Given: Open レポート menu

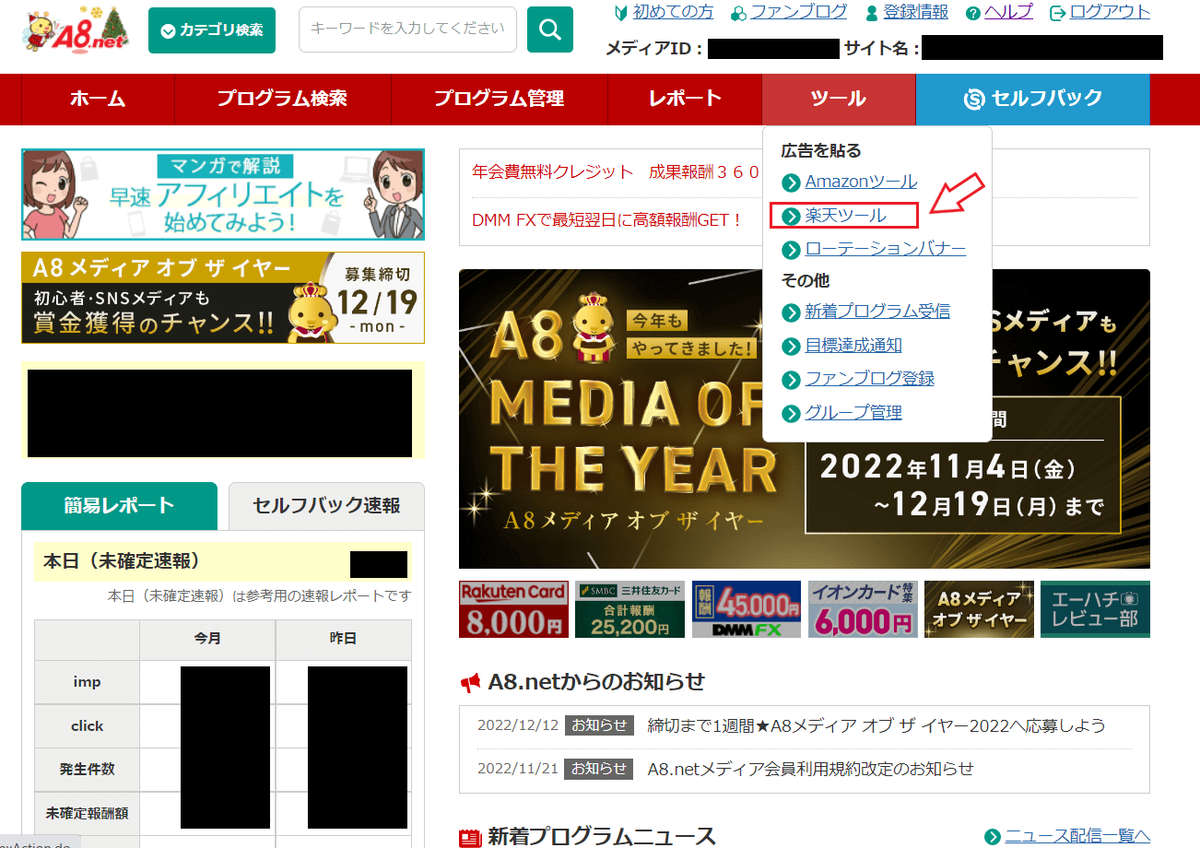Looking at the screenshot, I should click(685, 98).
